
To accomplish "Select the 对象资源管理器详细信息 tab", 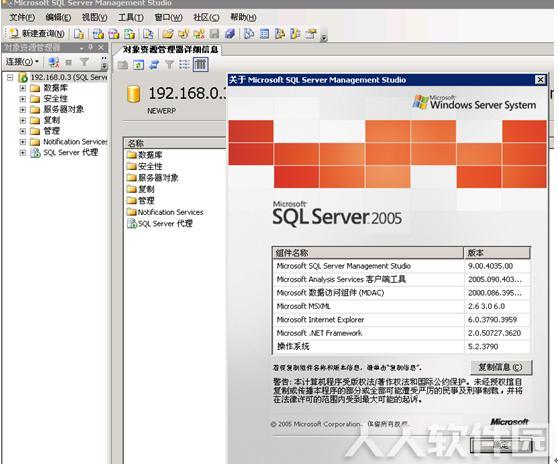I will coord(170,49).
